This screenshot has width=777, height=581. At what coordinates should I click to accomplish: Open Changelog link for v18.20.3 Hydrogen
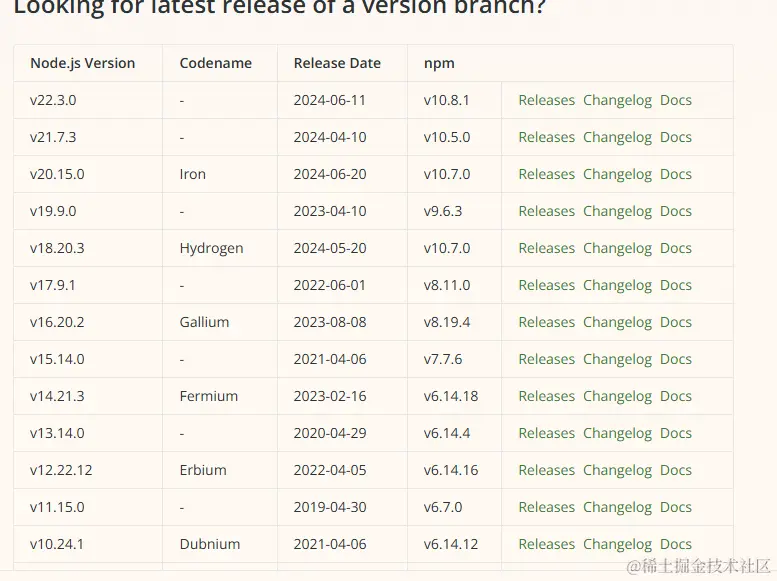tap(617, 248)
